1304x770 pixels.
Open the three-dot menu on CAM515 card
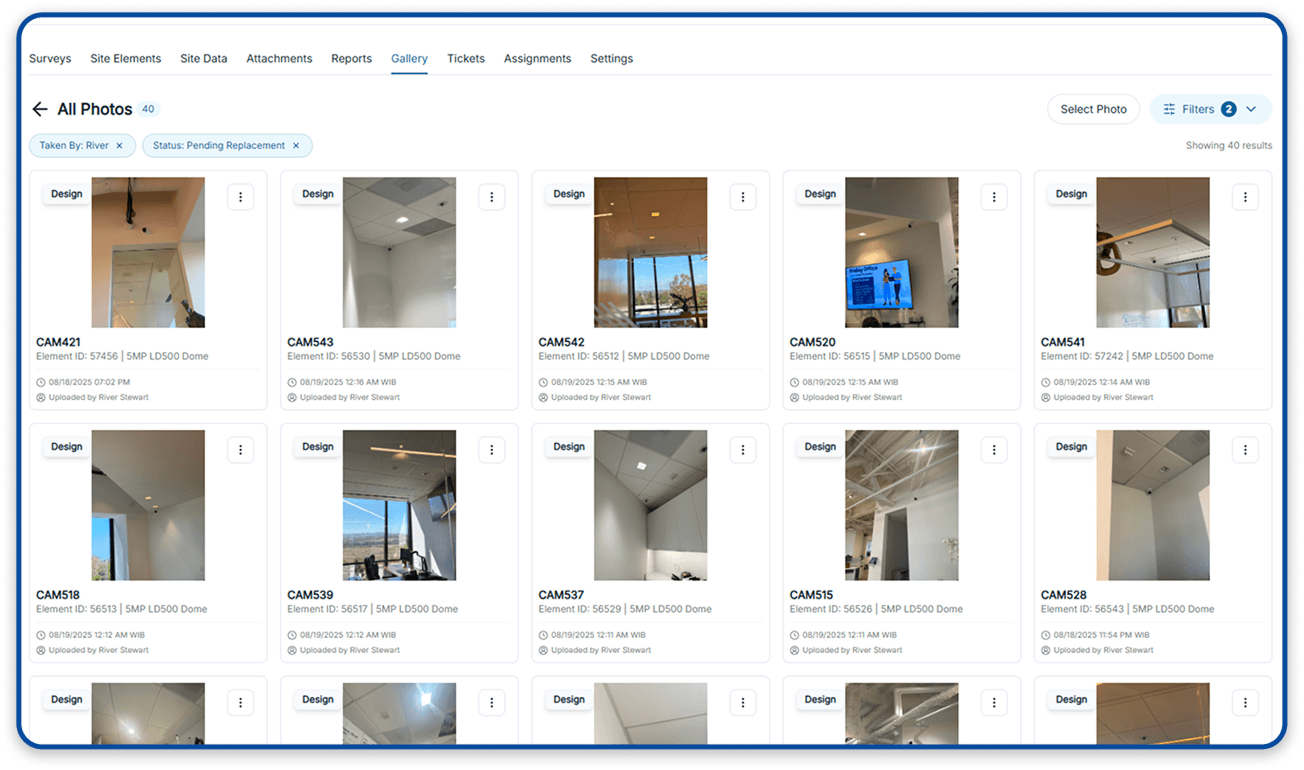(x=993, y=450)
